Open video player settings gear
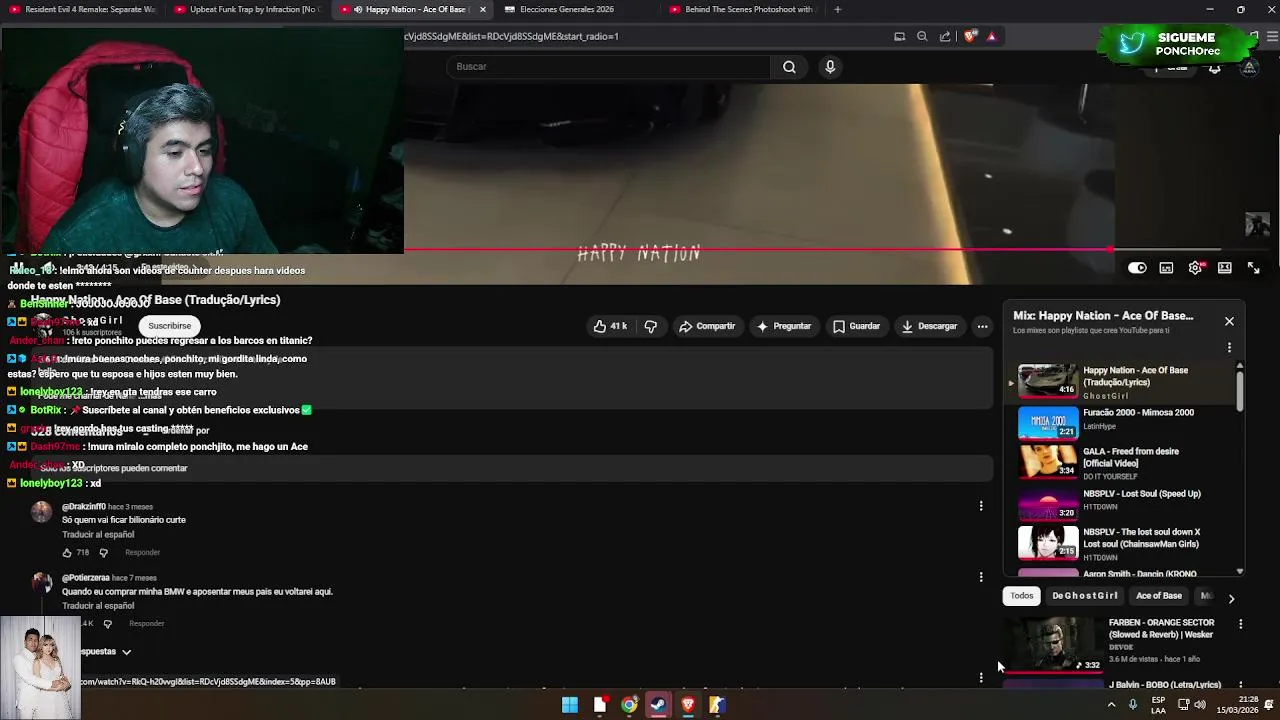The width and height of the screenshot is (1280, 720). (x=1195, y=268)
